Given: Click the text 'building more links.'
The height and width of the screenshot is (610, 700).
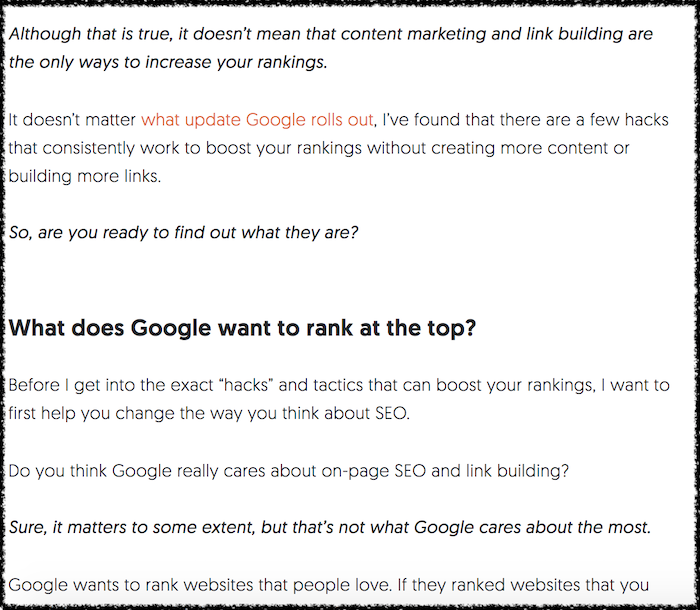Looking at the screenshot, I should 84,176.
